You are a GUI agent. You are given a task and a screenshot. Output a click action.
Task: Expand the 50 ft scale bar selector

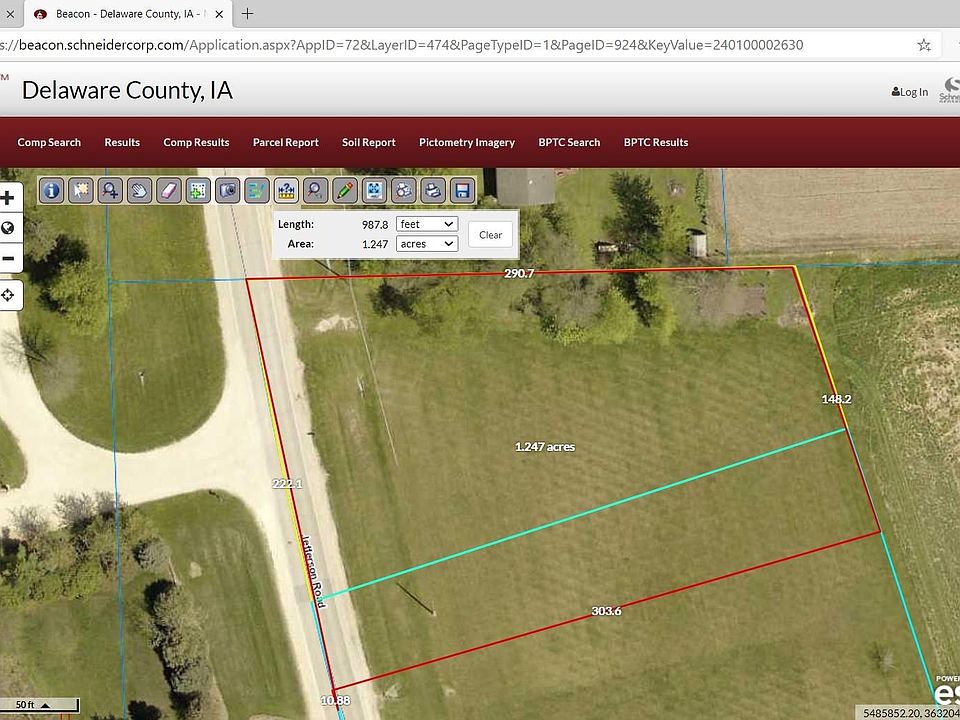(40, 705)
